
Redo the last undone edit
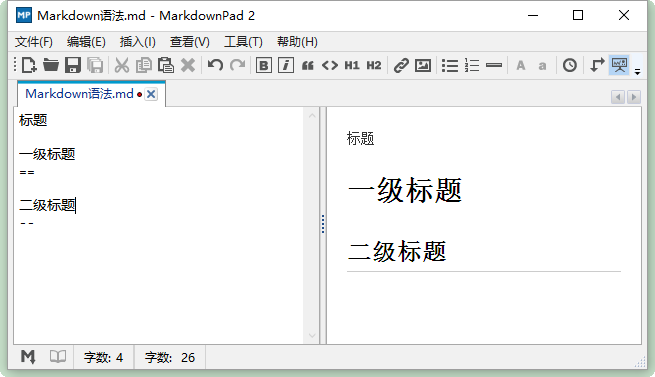tap(238, 65)
